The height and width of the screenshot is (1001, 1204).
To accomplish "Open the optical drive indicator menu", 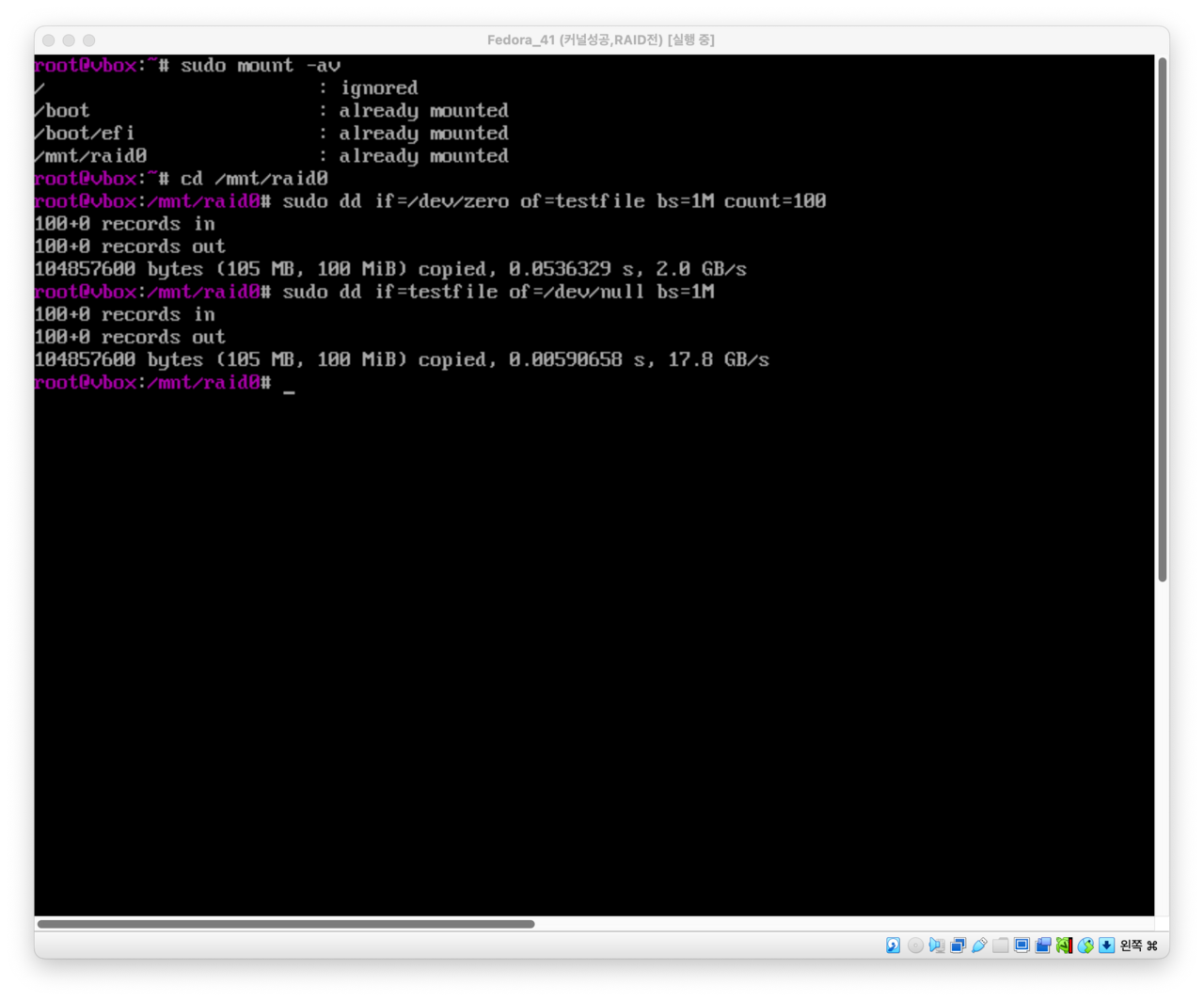I will [915, 945].
